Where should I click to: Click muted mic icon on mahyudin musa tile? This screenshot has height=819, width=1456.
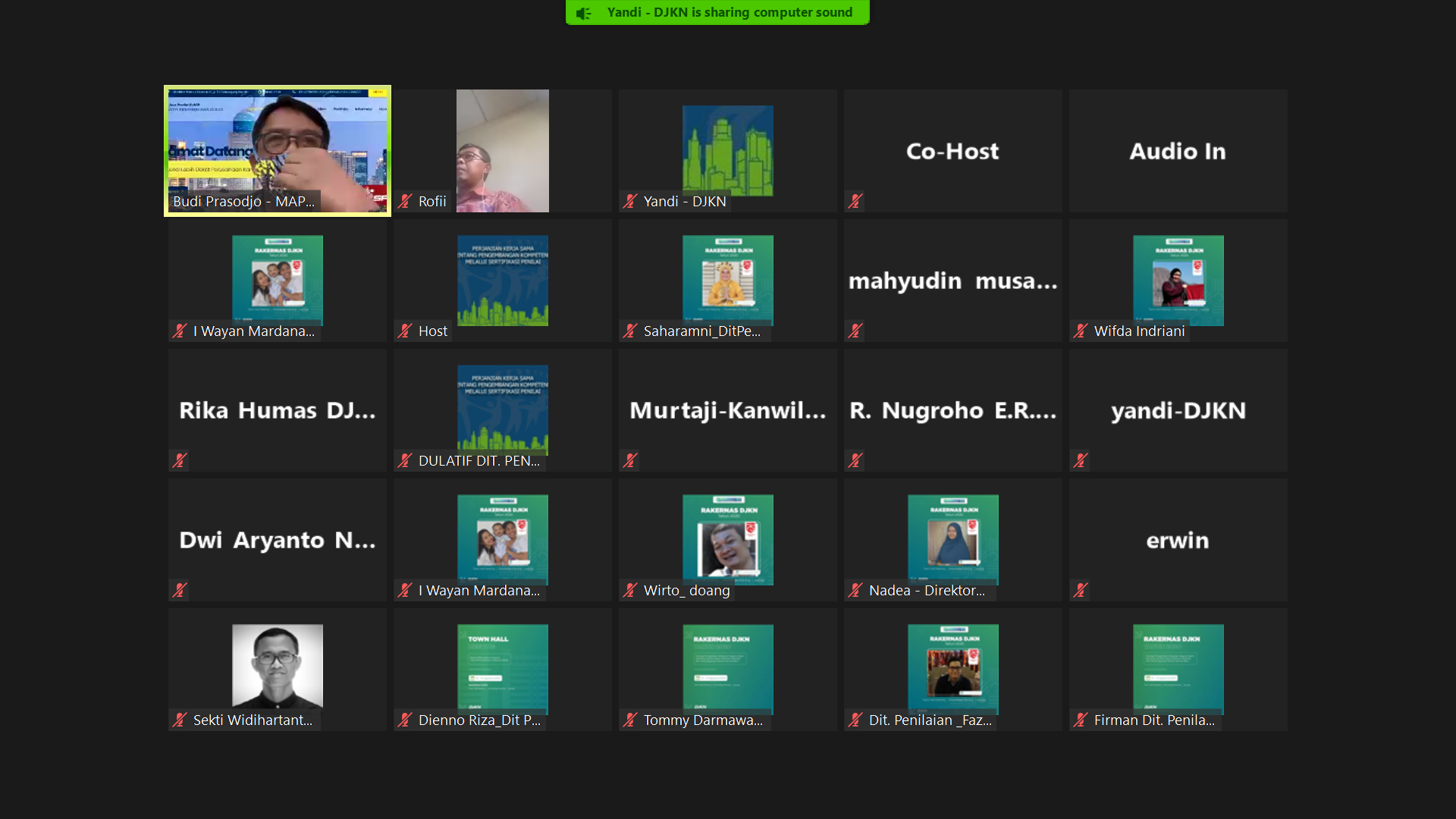click(855, 331)
